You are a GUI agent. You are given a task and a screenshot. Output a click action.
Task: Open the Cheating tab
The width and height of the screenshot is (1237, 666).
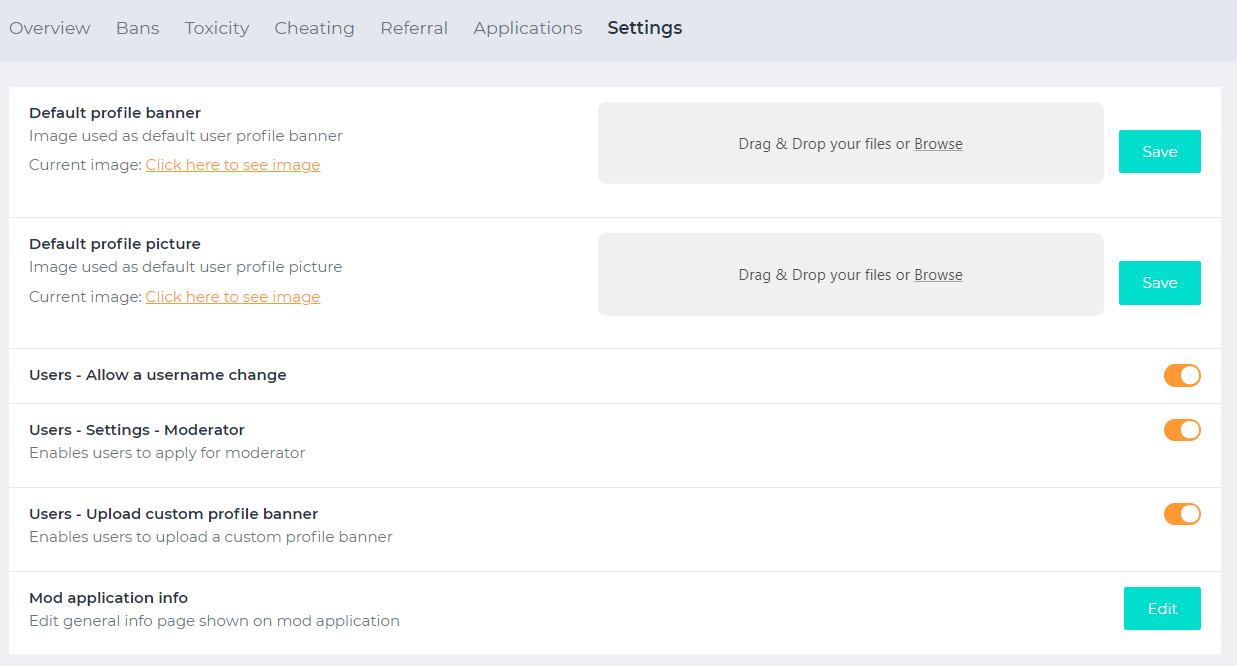[314, 28]
